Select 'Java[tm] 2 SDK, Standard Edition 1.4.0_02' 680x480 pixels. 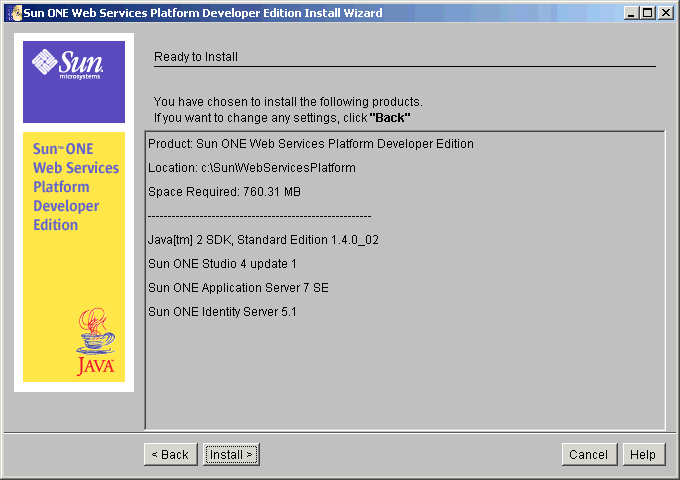(x=263, y=240)
